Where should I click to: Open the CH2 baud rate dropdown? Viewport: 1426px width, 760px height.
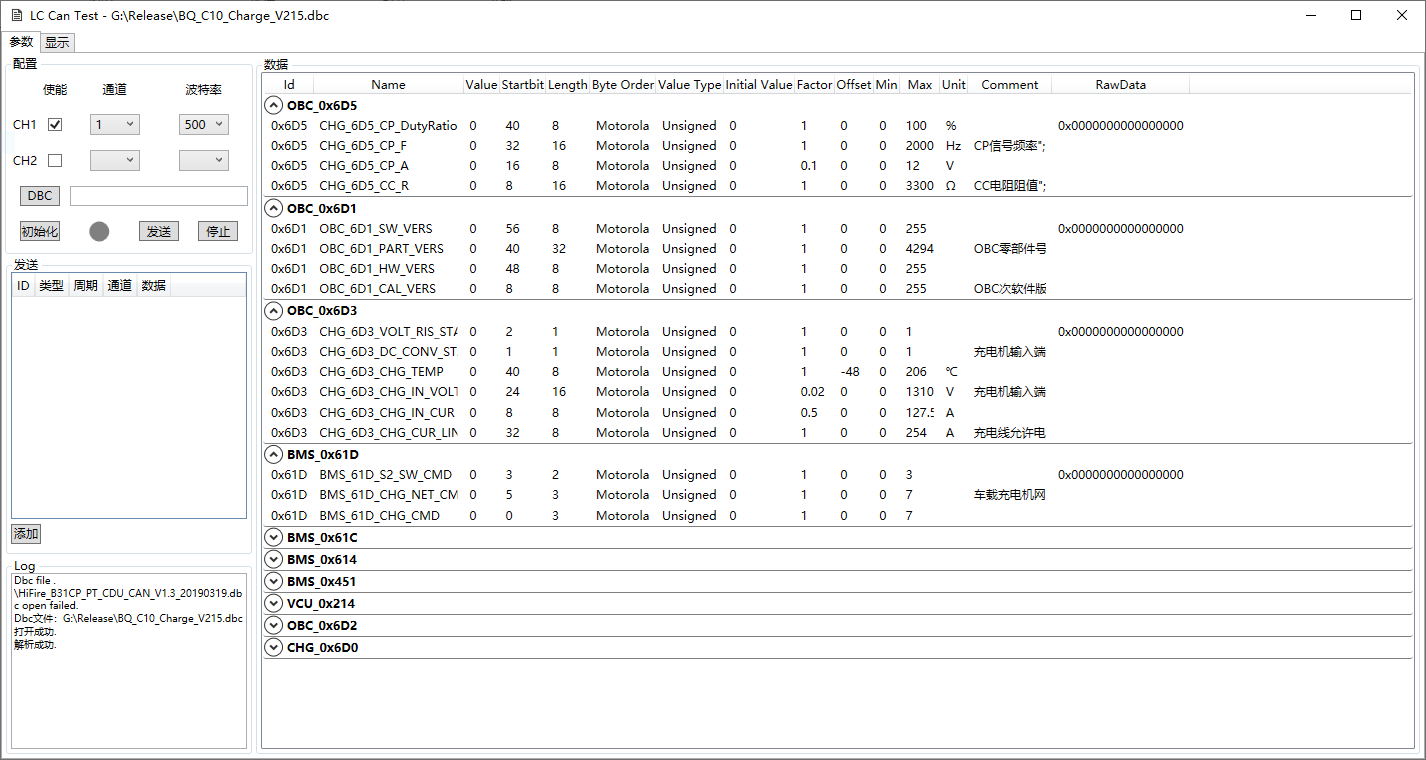(204, 160)
